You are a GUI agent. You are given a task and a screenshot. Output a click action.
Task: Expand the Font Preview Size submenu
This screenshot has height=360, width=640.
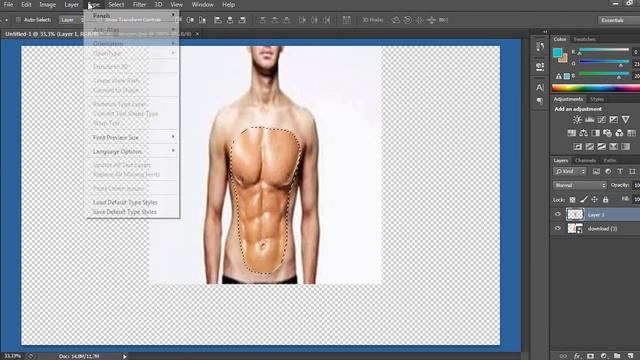pyautogui.click(x=132, y=138)
